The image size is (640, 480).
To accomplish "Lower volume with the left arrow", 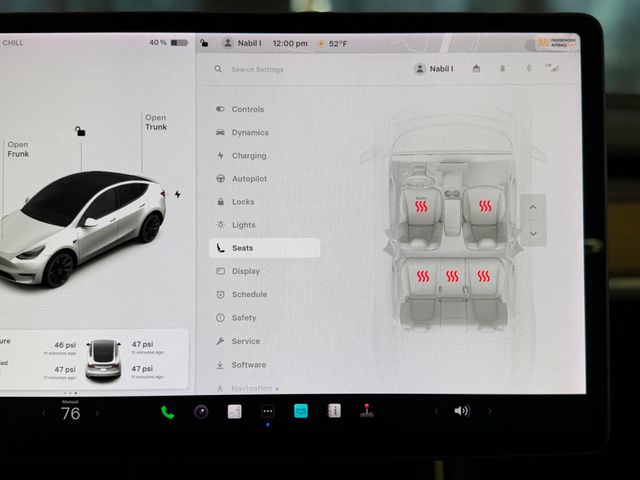I will 436,411.
